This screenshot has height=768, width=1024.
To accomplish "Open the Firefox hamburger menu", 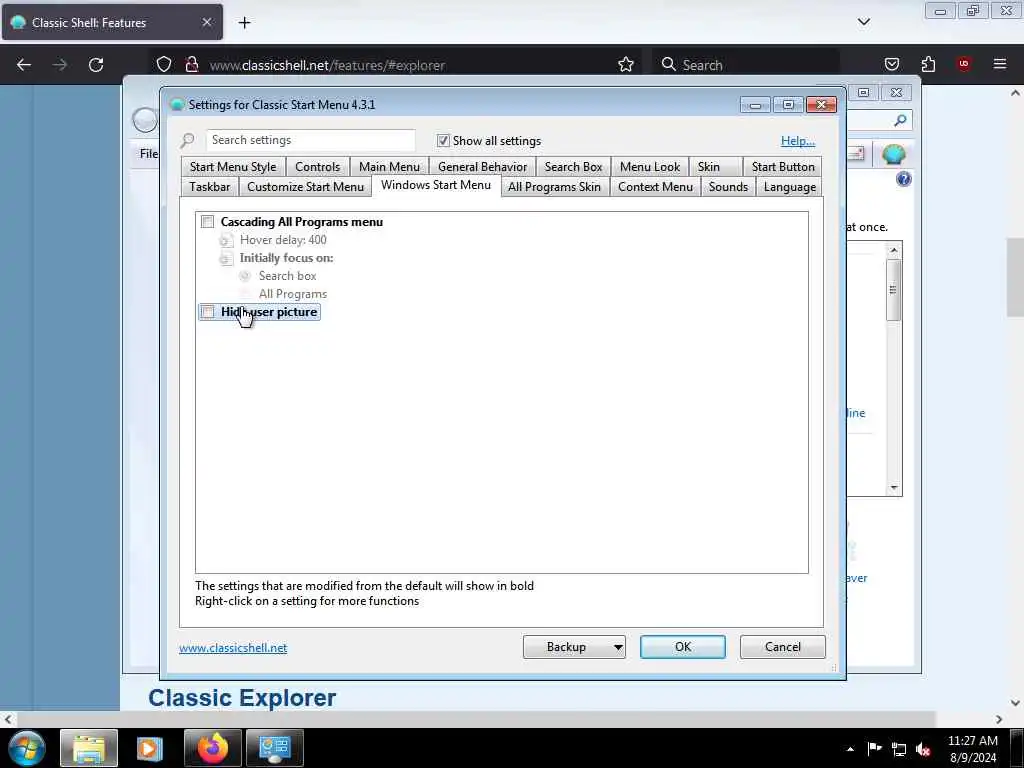I will coord(1000,64).
